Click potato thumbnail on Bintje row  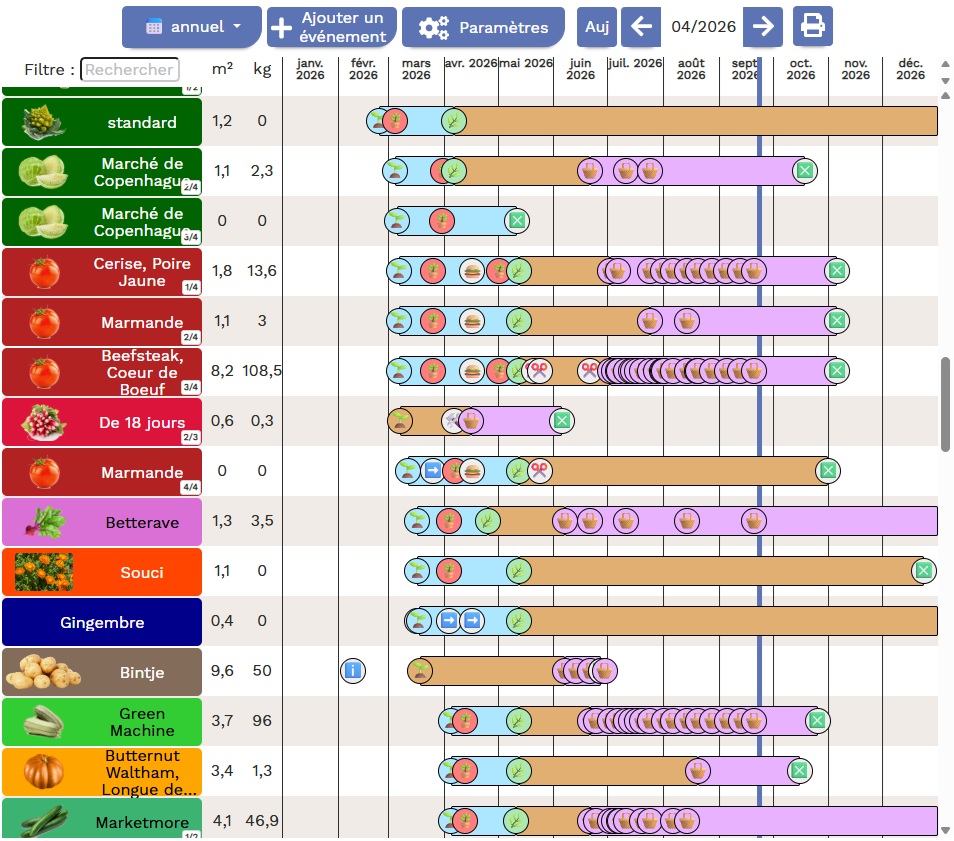point(43,672)
